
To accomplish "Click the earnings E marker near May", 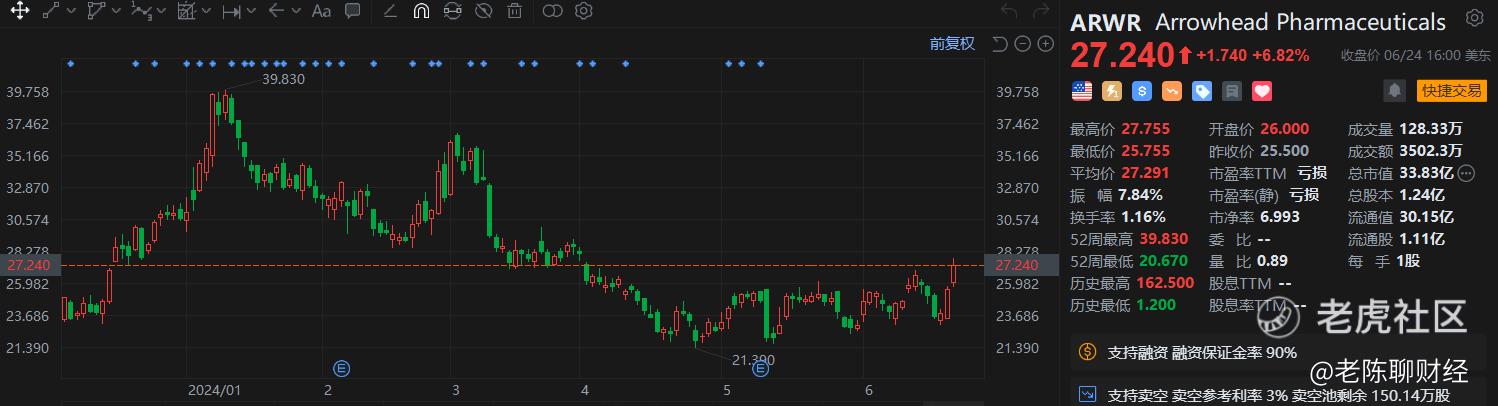I will [x=760, y=368].
